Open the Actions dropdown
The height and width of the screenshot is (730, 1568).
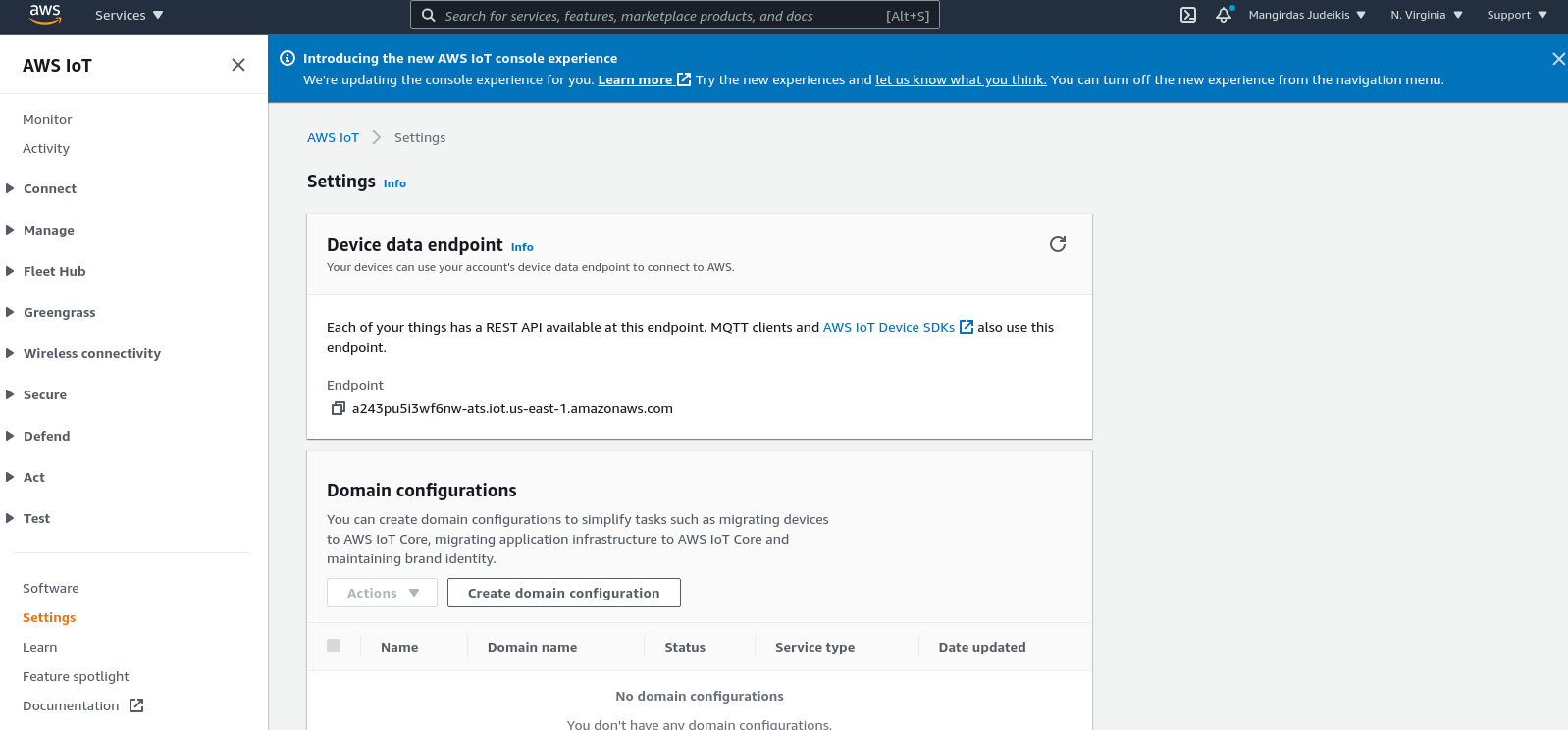[382, 593]
